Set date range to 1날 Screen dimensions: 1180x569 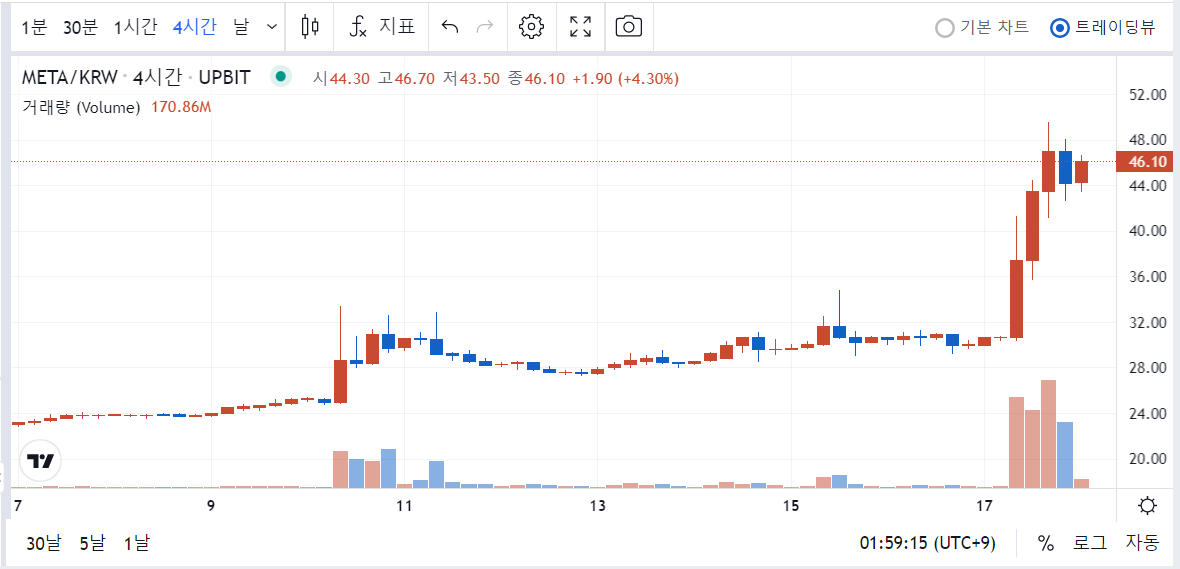tap(136, 543)
